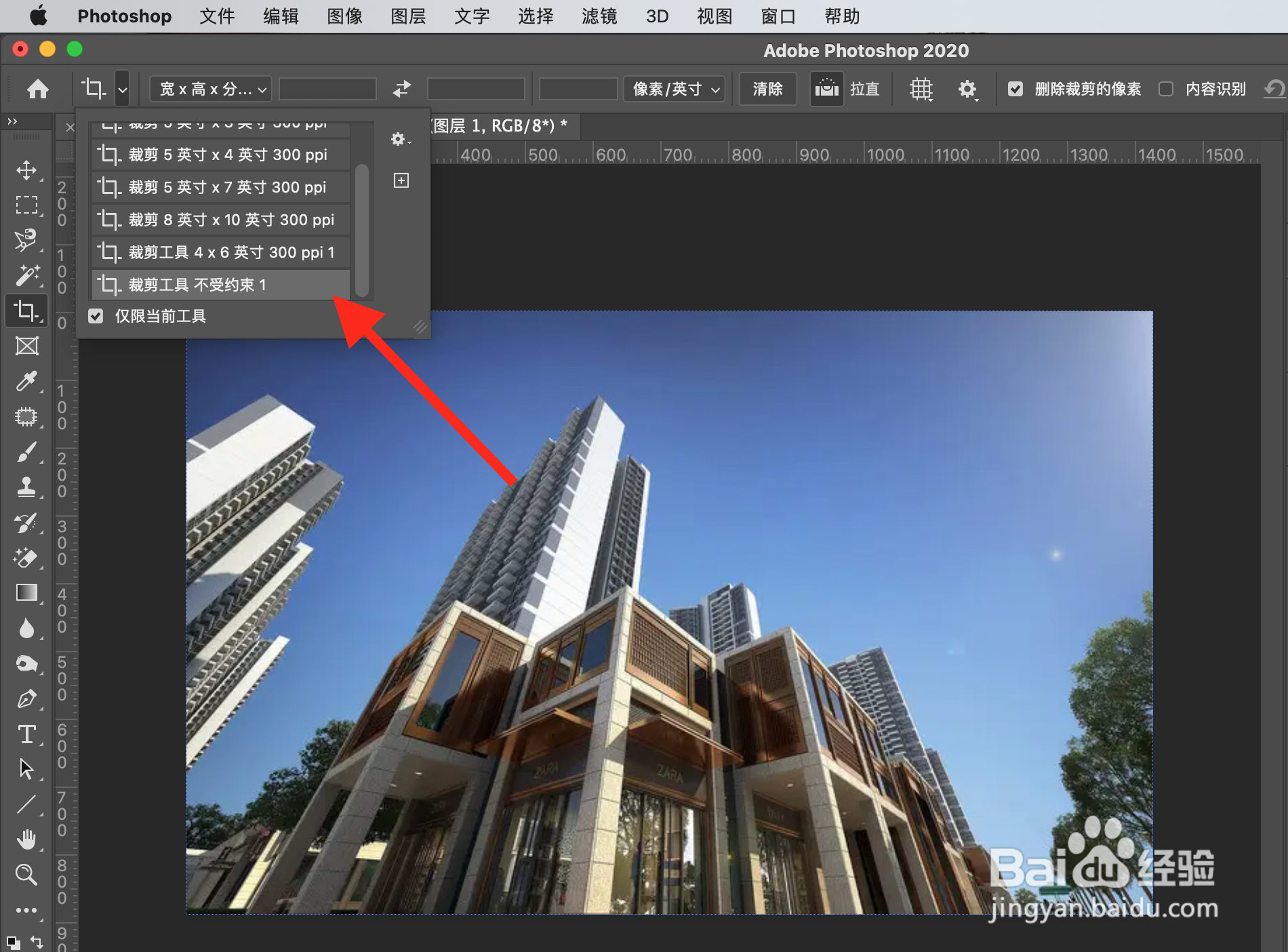
Task: Go to the Home screen
Action: coord(38,89)
